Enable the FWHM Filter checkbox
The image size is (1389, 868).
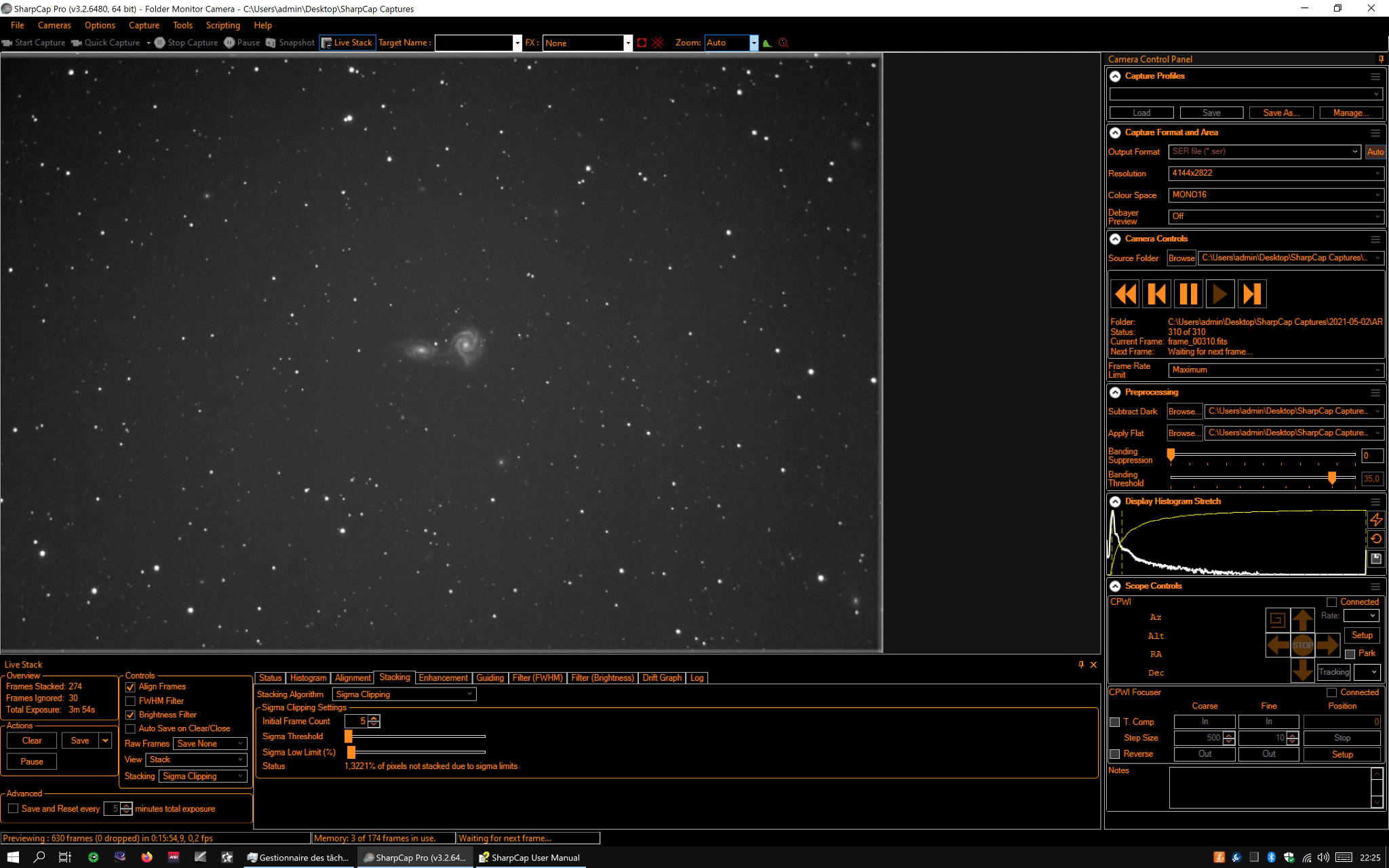point(130,701)
